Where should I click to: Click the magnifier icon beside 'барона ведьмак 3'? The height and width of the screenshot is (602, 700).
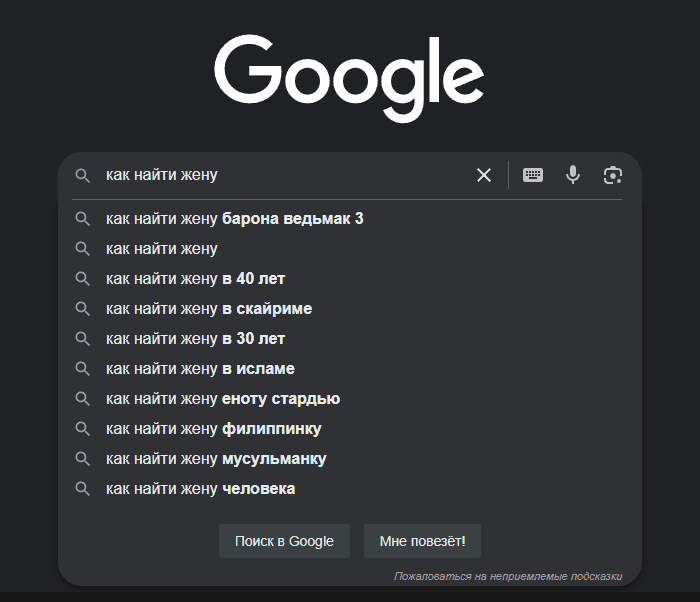tap(83, 219)
